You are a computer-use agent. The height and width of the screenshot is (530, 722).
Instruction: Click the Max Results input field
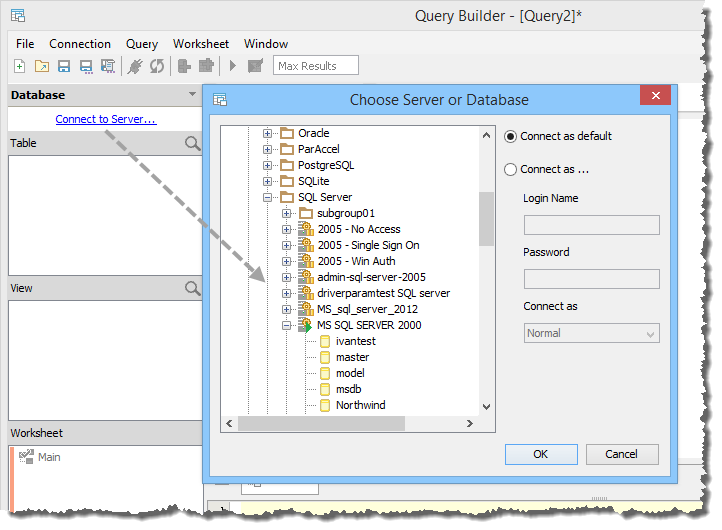[x=316, y=65]
